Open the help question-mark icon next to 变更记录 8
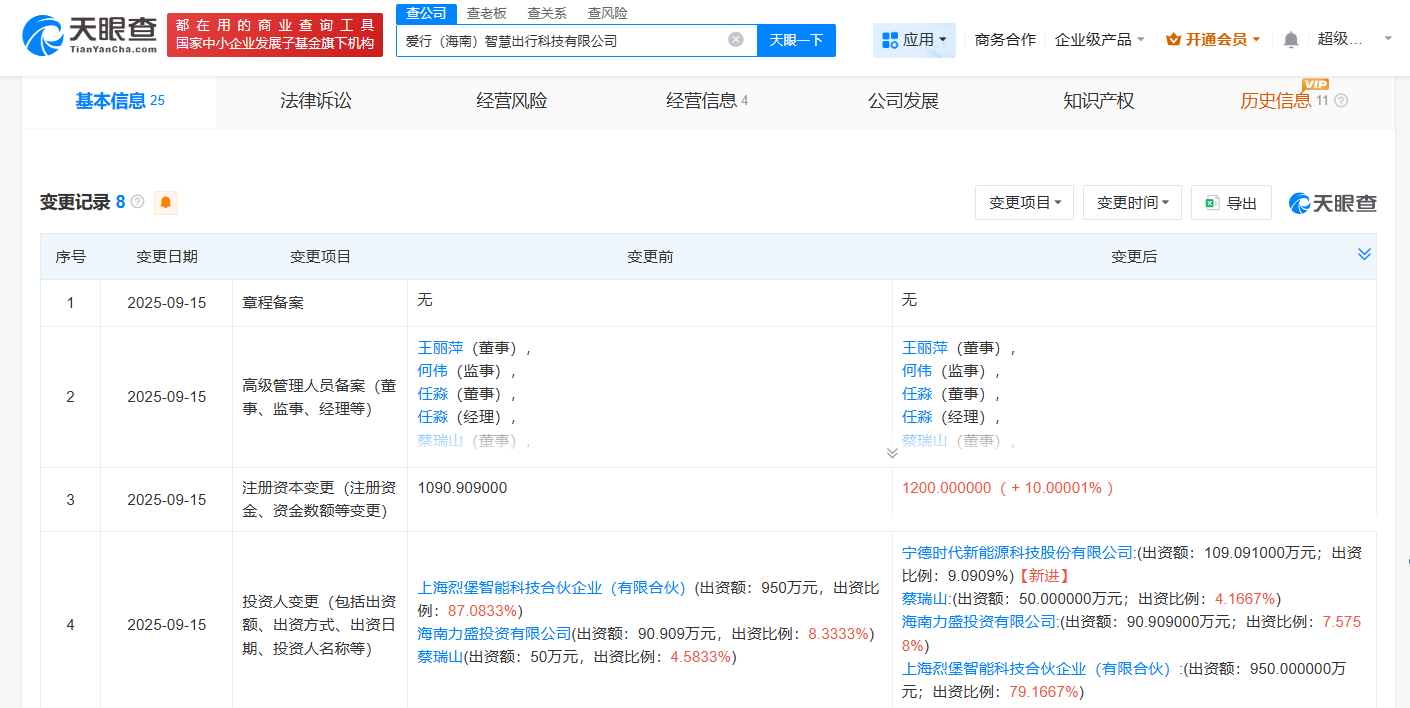Viewport: 1410px width, 708px height. [137, 202]
